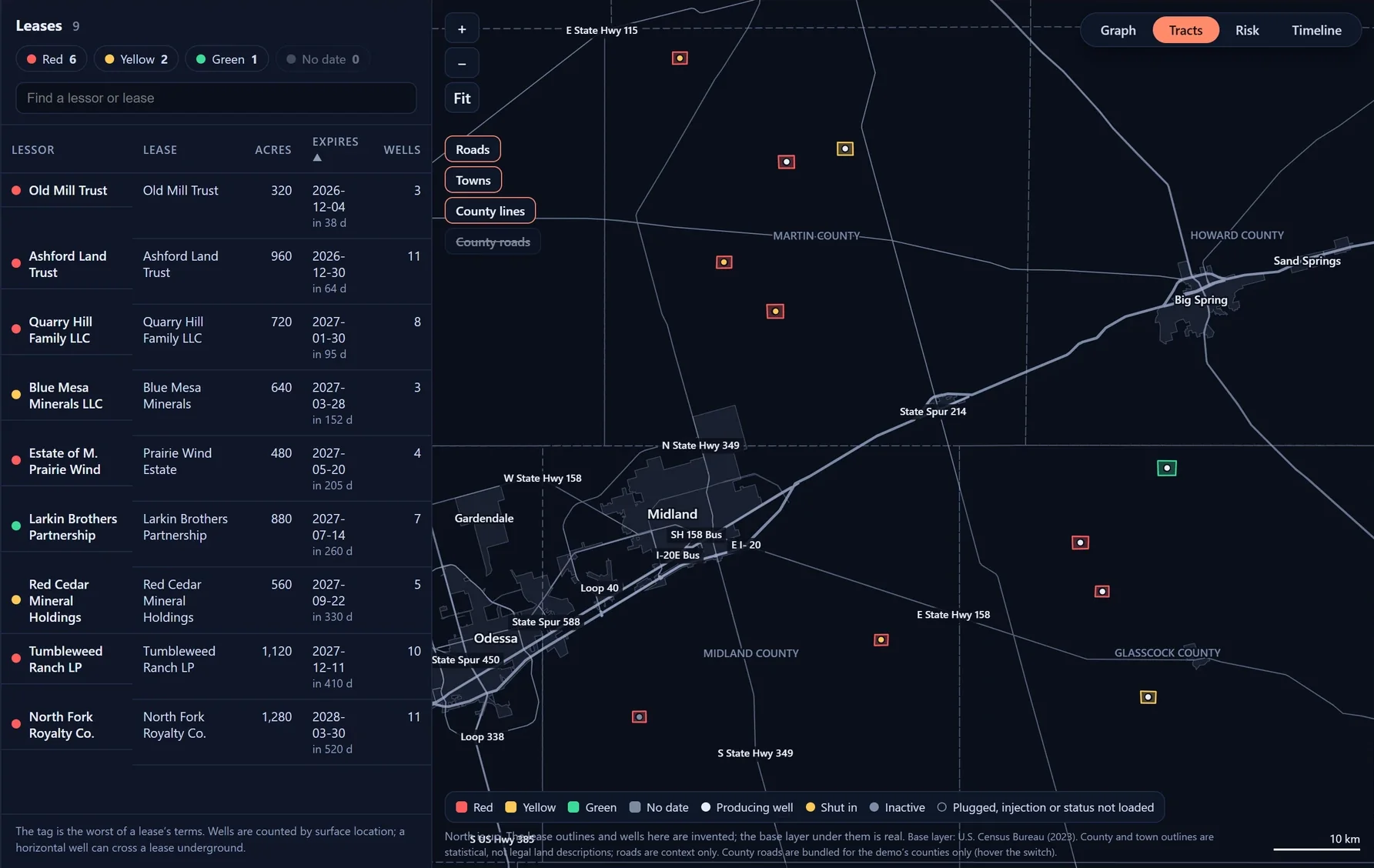The image size is (1374, 868).
Task: Zoom in with the plus map button
Action: pyautogui.click(x=462, y=29)
